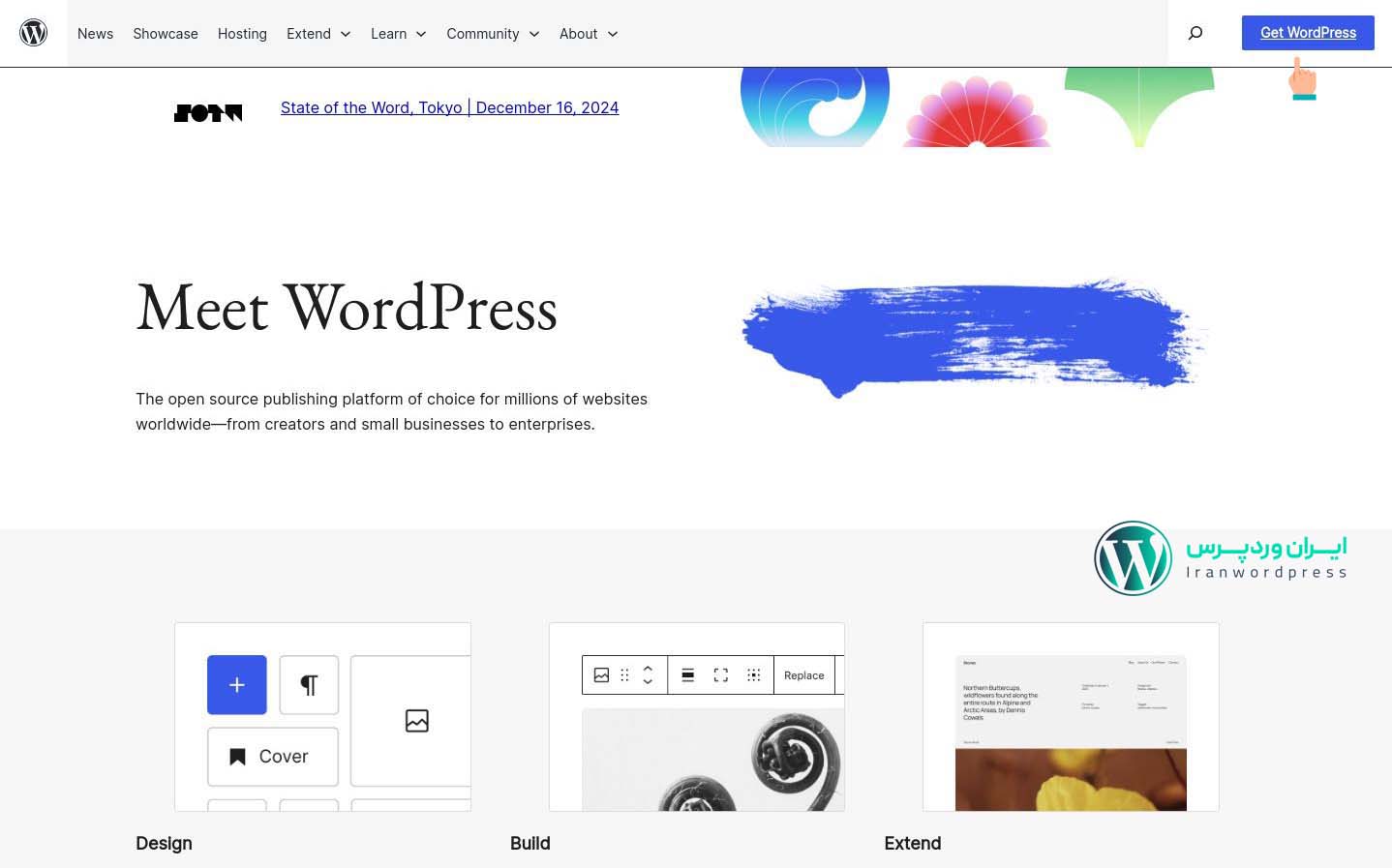Viewport: 1392px width, 868px height.
Task: Click the image block icon in Build toolbar
Action: (601, 675)
